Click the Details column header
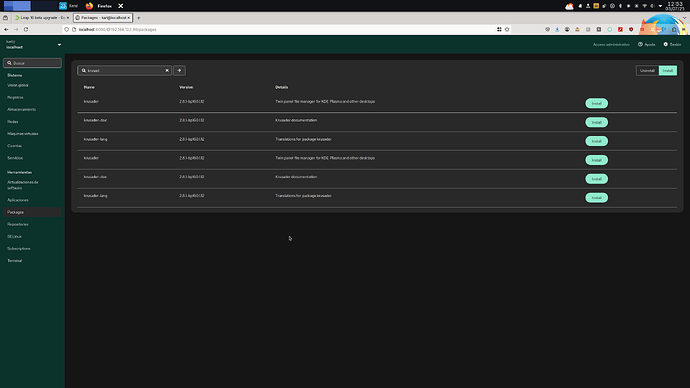 [282, 87]
